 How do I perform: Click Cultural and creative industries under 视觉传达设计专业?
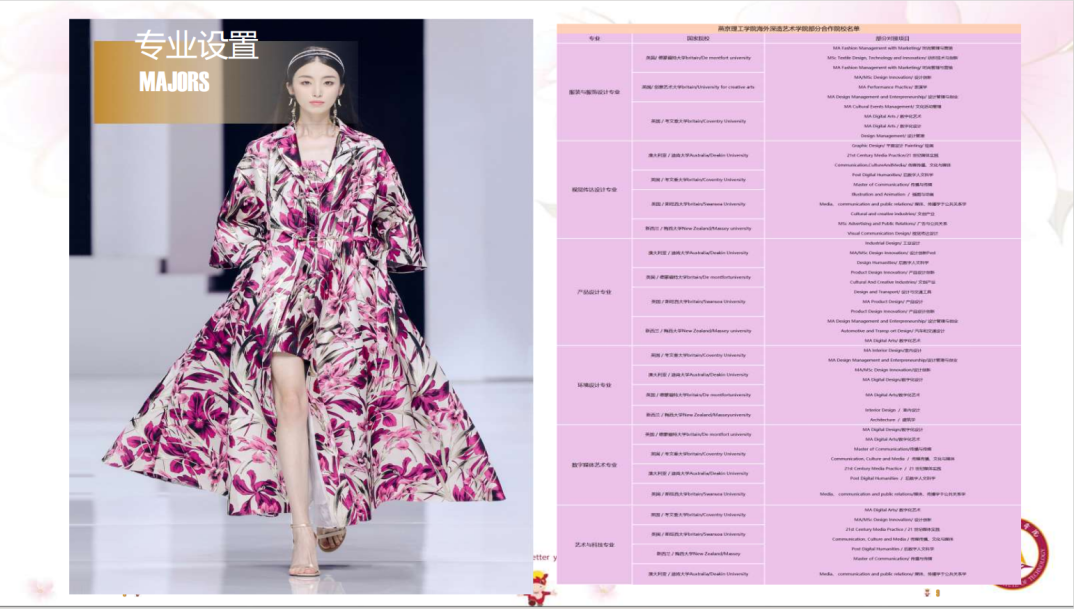pyautogui.click(x=892, y=214)
